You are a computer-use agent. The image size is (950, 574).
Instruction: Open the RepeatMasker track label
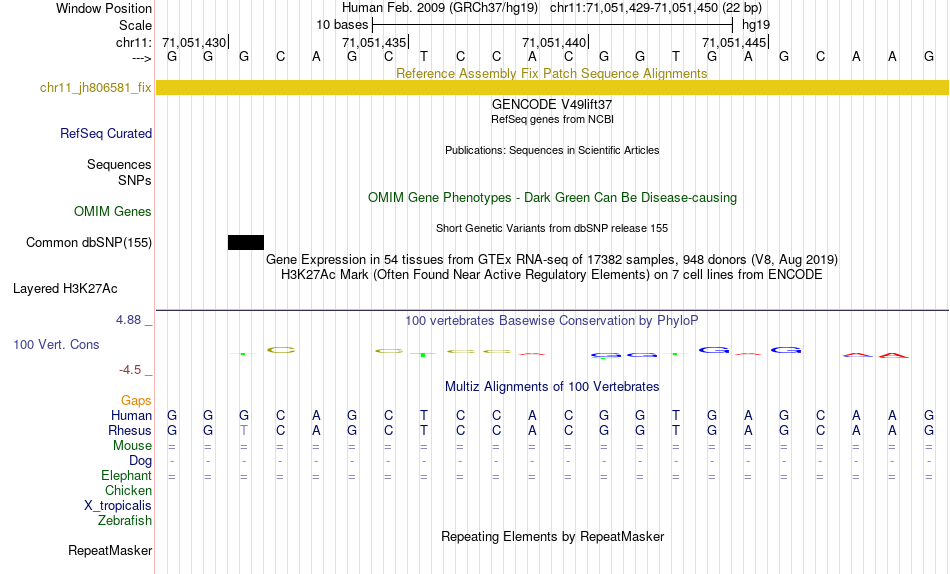click(110, 550)
